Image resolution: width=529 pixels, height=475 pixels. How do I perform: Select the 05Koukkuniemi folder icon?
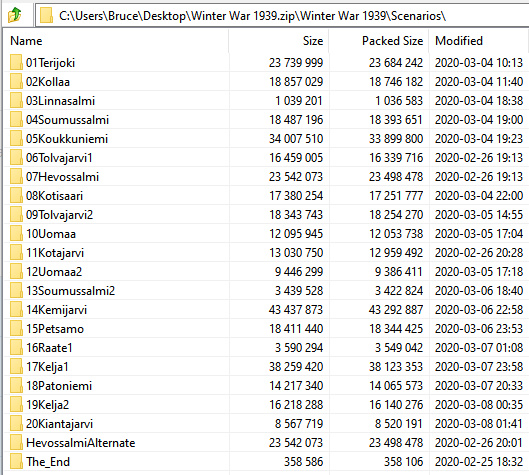tap(16, 138)
